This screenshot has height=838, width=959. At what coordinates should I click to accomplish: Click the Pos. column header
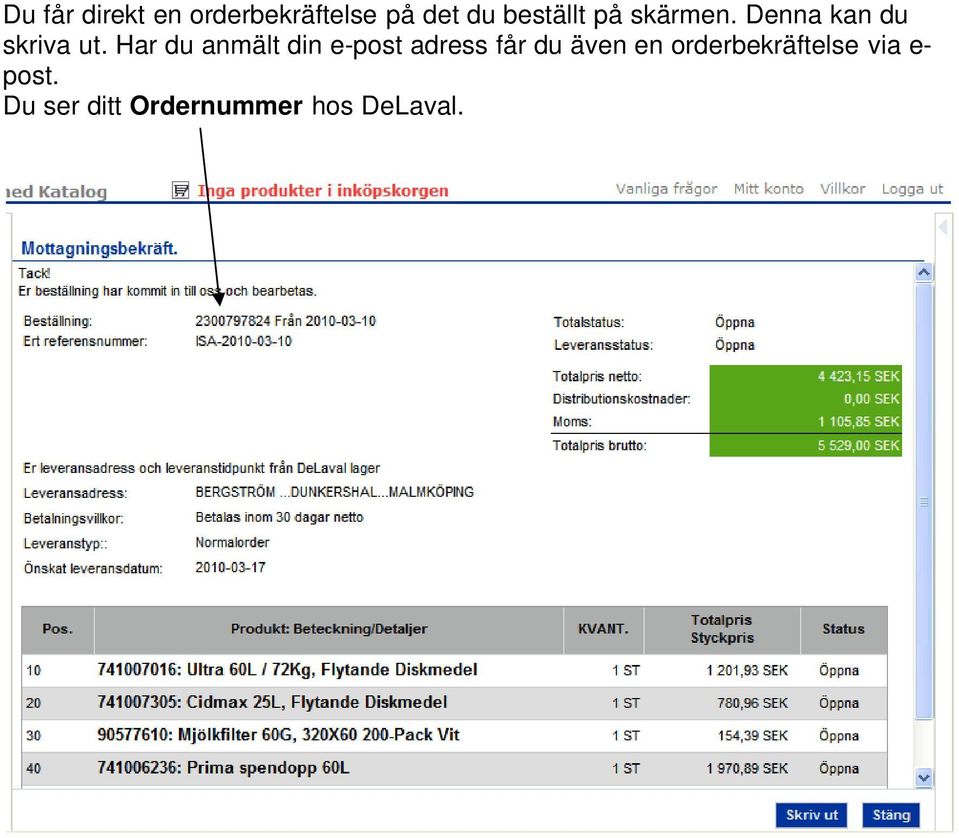point(57,629)
